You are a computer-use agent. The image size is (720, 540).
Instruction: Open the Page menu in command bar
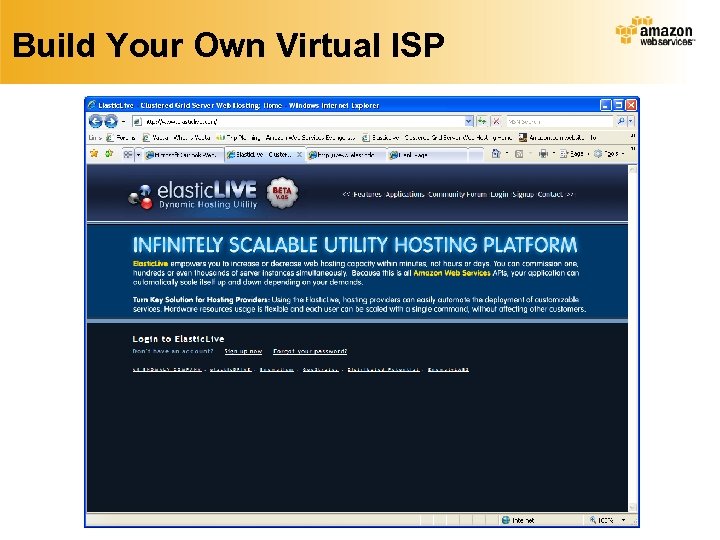572,154
